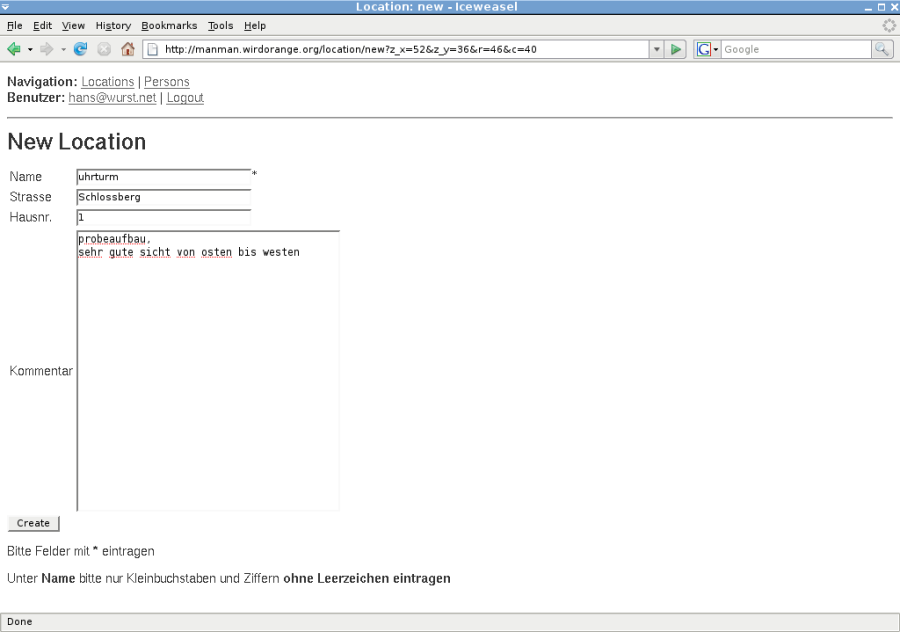Image resolution: width=900 pixels, height=632 pixels.
Task: Open the Google search engine dropdown
Action: pyautogui.click(x=708, y=49)
